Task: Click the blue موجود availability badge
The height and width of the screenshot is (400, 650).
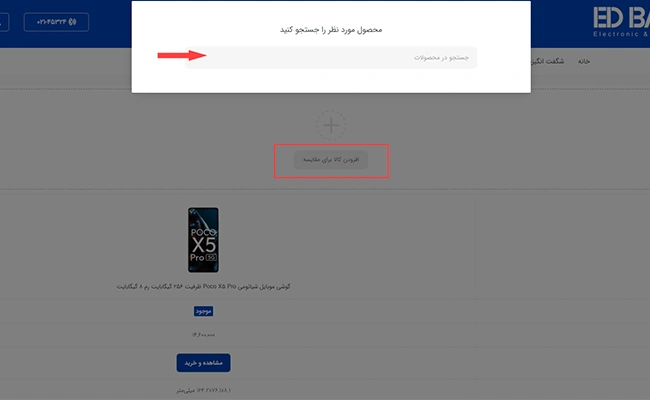Action: click(x=203, y=311)
